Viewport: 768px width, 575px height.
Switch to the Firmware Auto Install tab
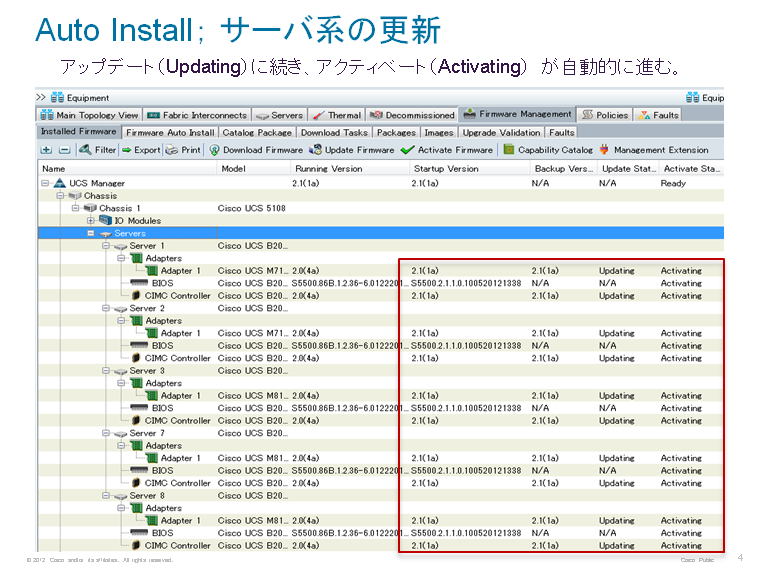tap(170, 132)
